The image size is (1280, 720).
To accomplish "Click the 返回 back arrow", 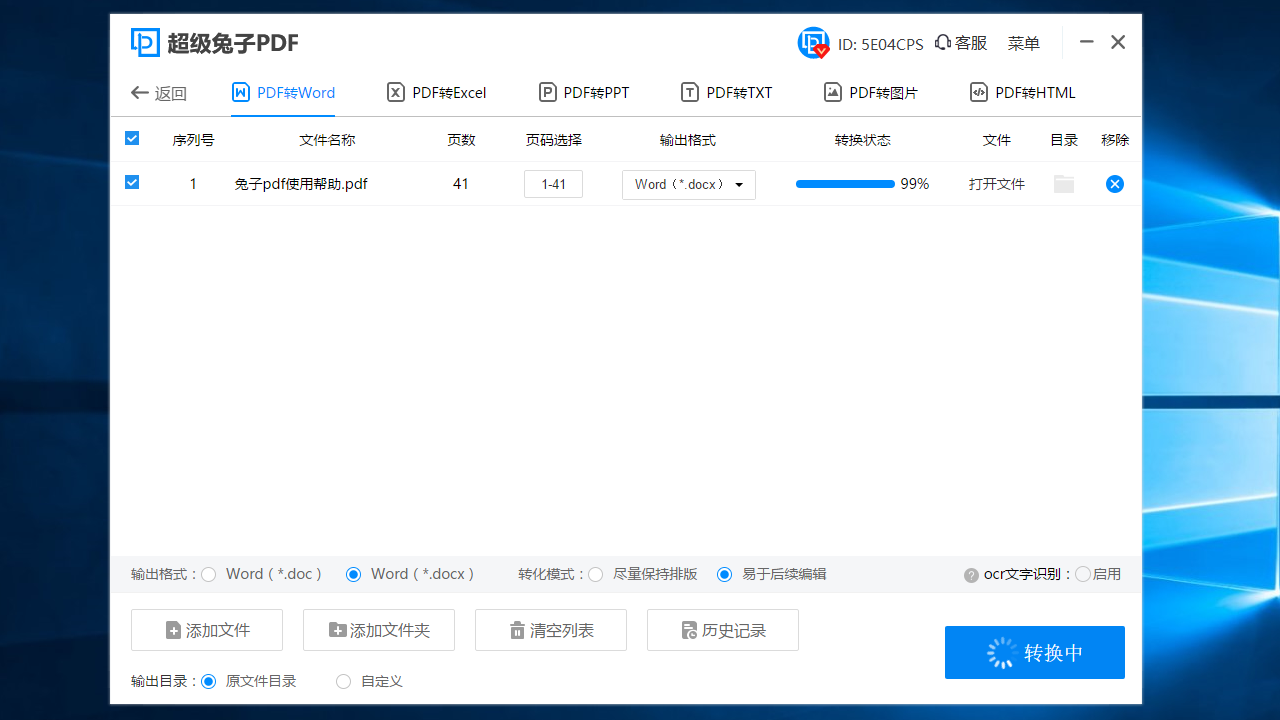I will click(x=140, y=93).
